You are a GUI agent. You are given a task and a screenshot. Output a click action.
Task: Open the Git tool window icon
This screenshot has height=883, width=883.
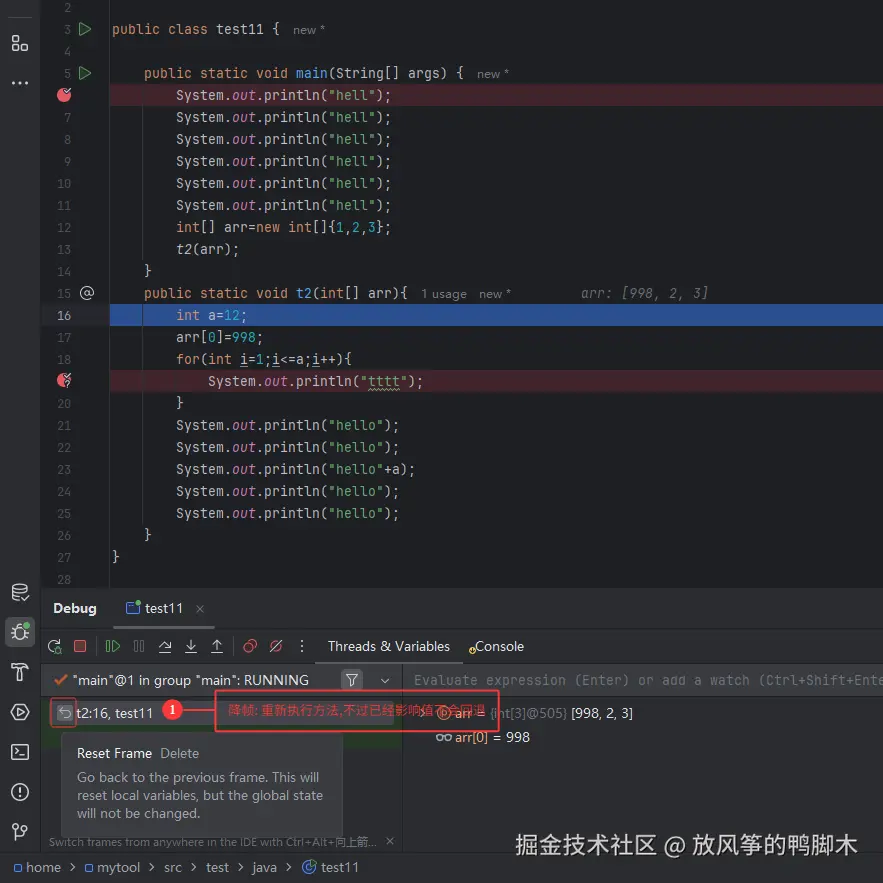coord(20,831)
